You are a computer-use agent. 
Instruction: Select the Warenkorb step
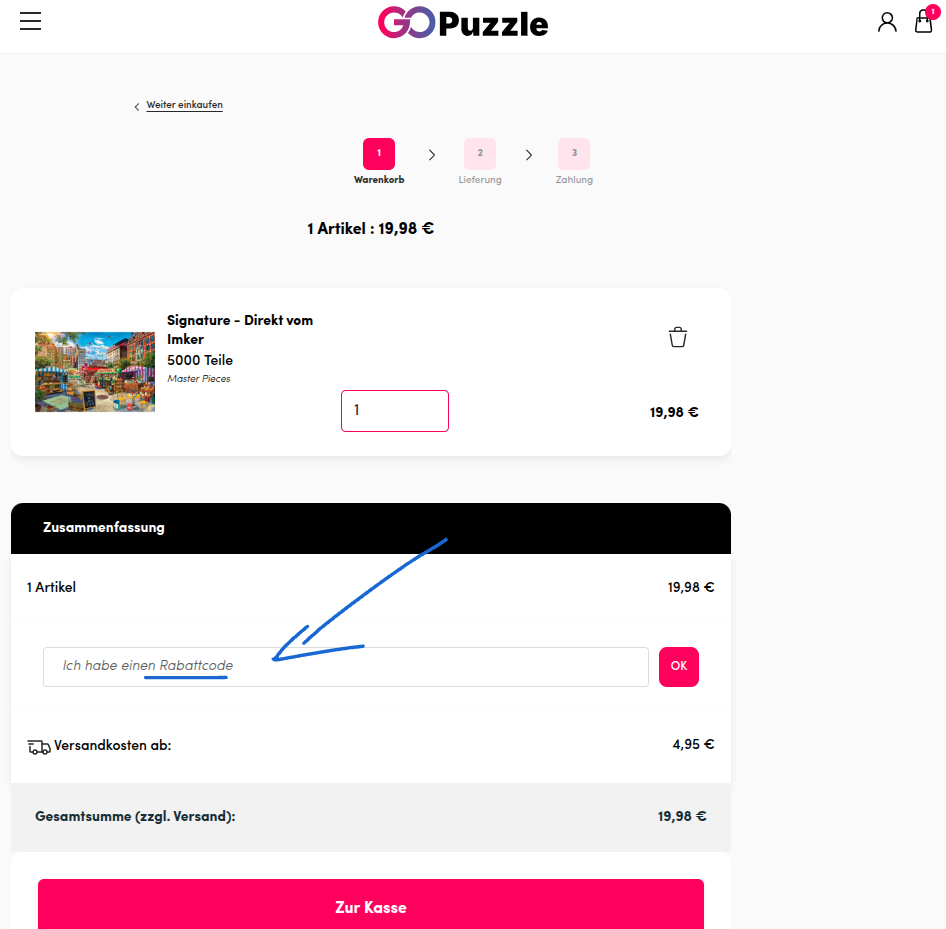pos(379,154)
